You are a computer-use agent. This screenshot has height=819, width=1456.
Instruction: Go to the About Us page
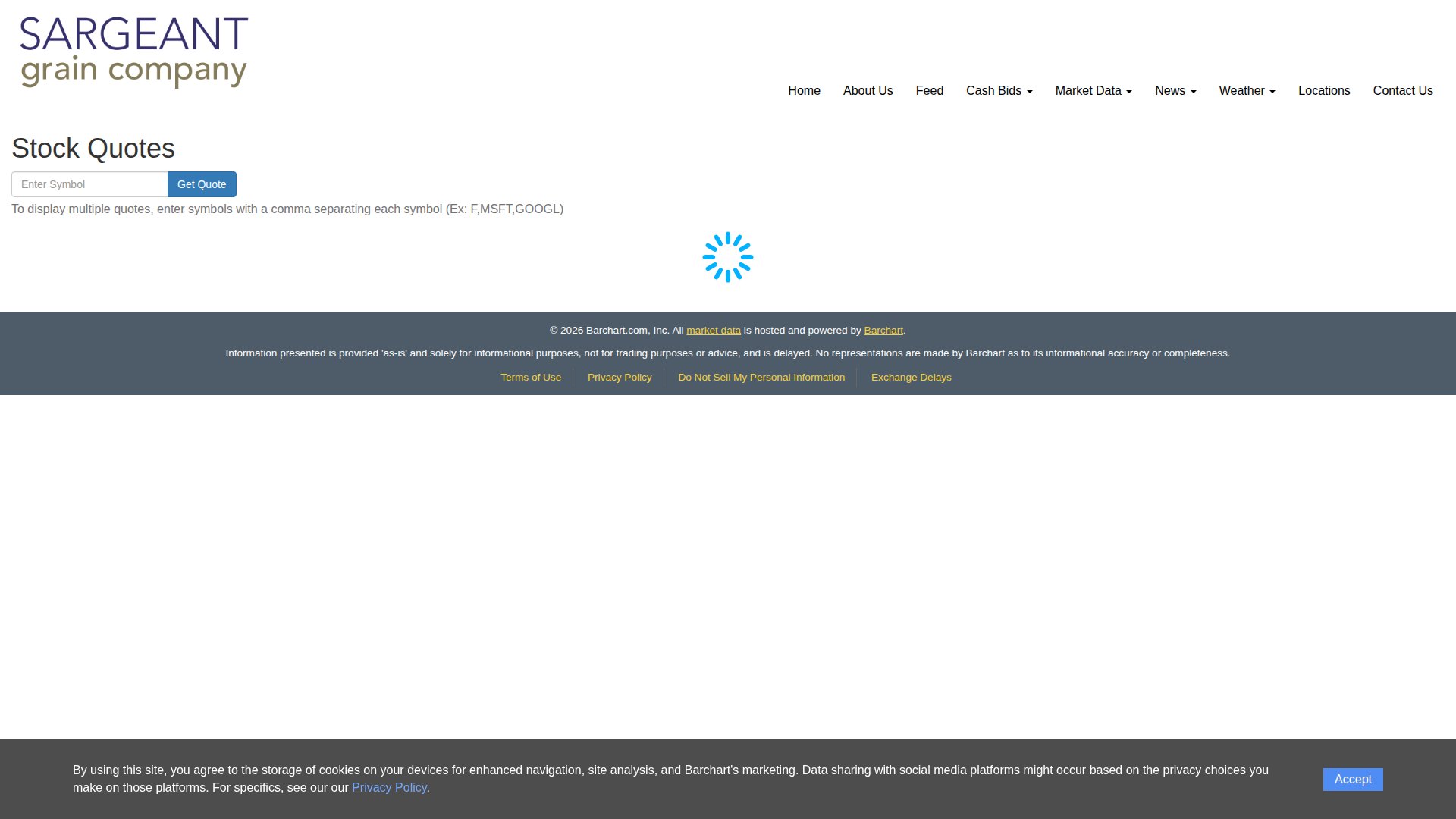click(x=868, y=91)
